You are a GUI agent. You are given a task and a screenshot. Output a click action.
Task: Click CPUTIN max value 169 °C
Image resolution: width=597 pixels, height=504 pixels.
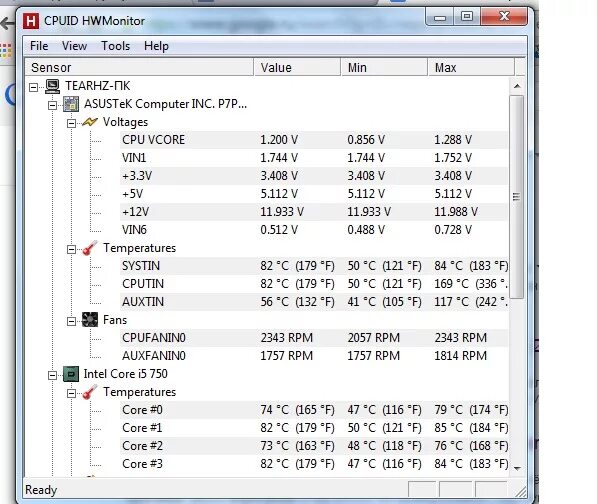coord(471,284)
